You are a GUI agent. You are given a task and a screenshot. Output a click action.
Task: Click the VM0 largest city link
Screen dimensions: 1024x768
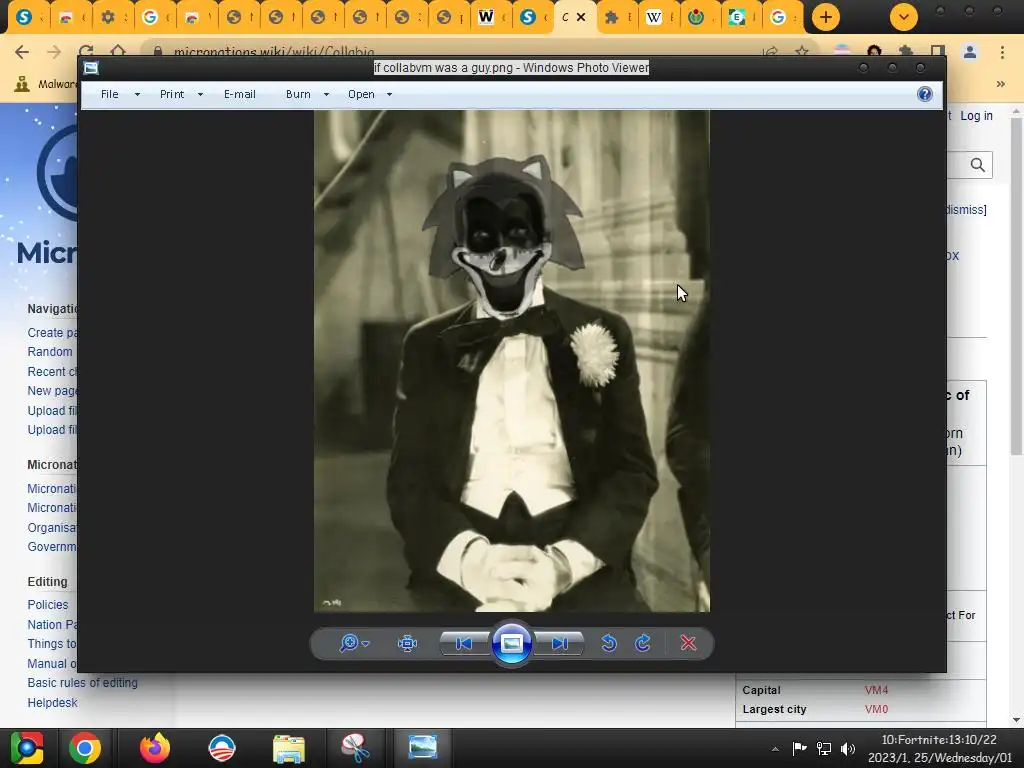click(x=876, y=709)
